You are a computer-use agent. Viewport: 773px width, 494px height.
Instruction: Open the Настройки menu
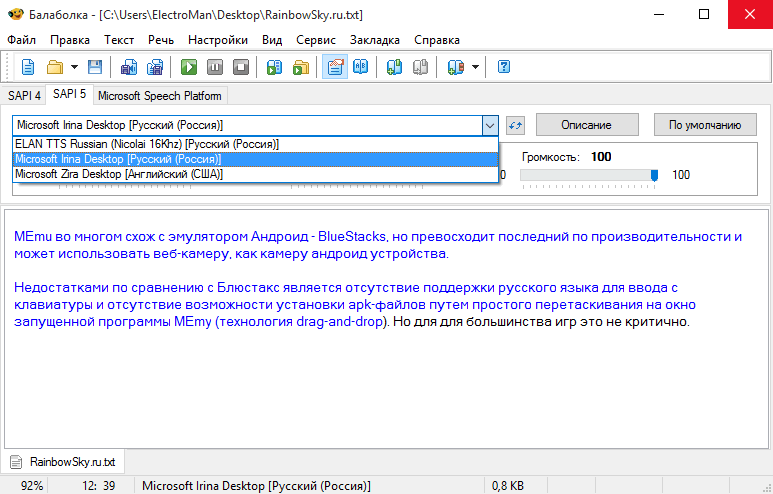[x=218, y=40]
